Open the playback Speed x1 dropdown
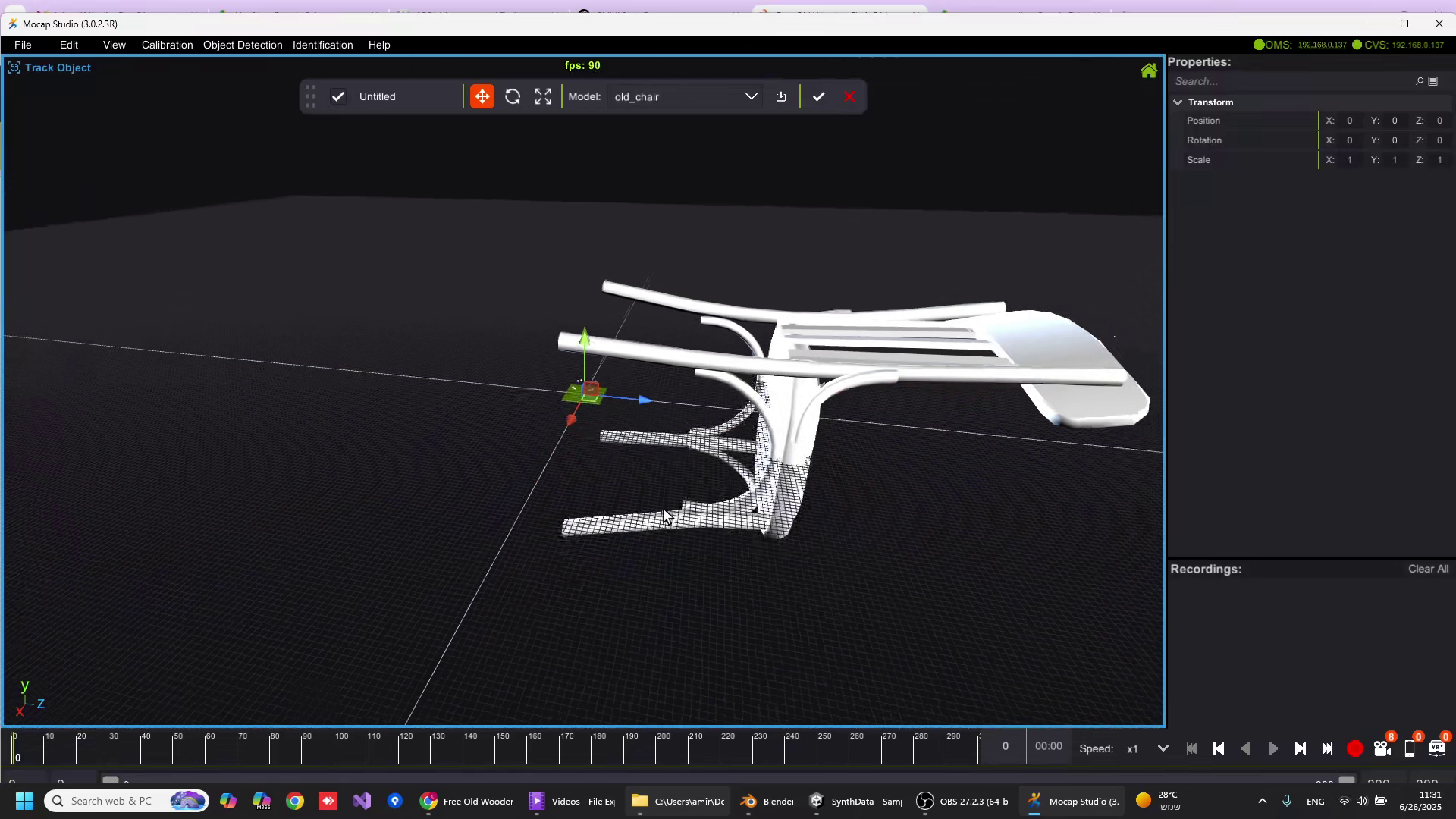Image resolution: width=1456 pixels, height=819 pixels. [x=1163, y=749]
